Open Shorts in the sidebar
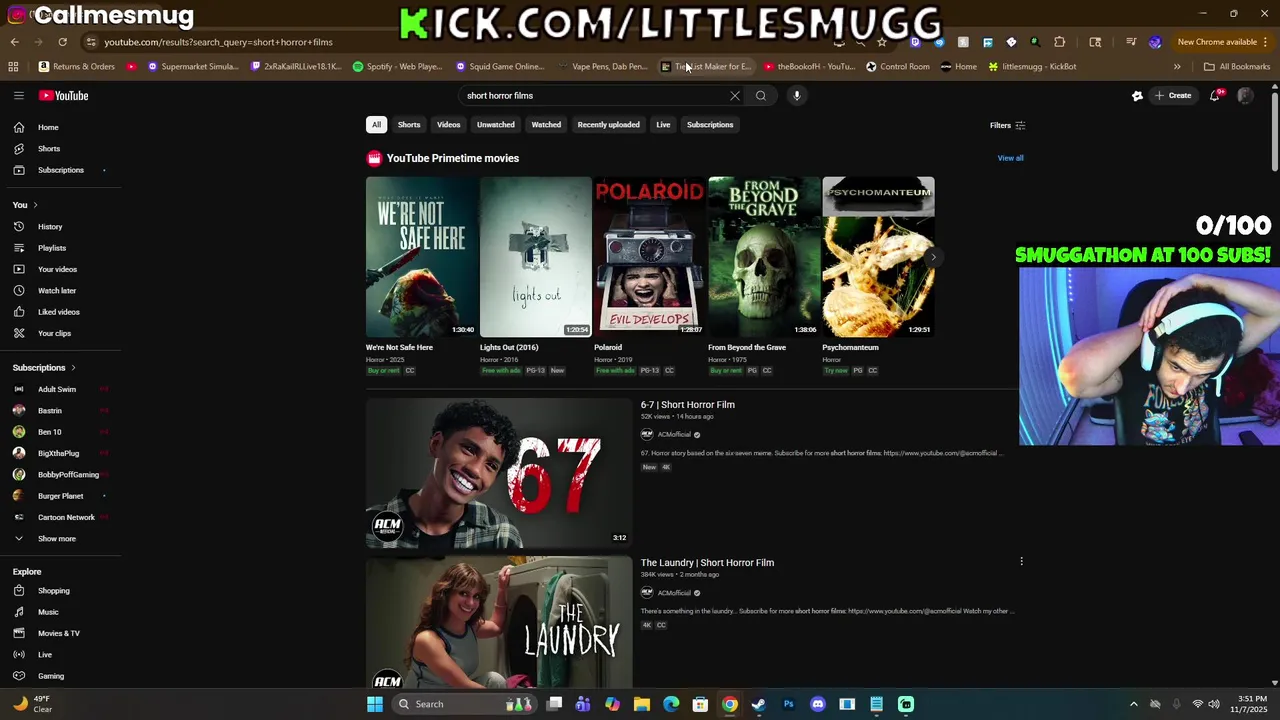The image size is (1280, 720). click(x=48, y=149)
